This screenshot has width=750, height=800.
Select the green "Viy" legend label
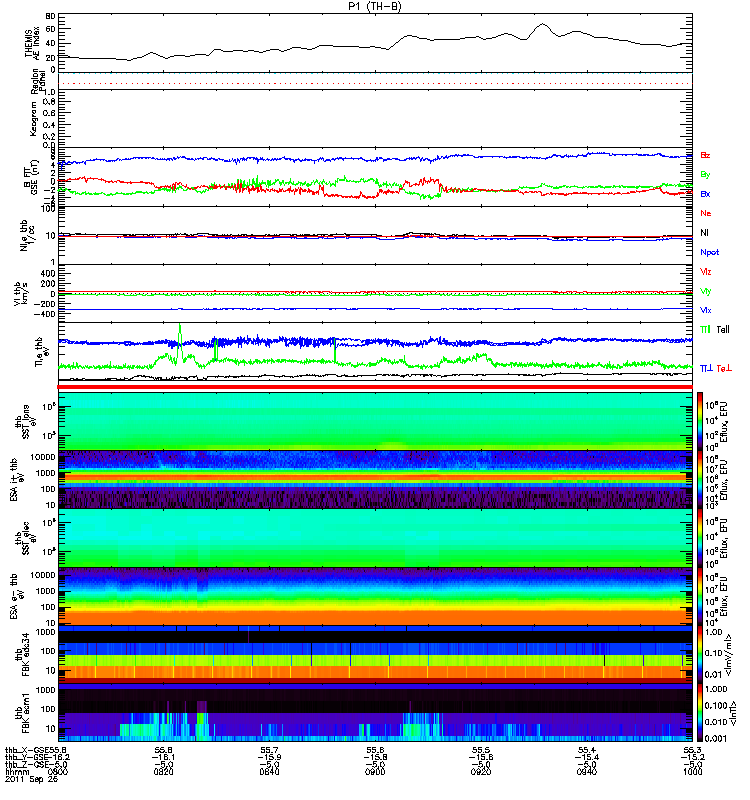pos(706,291)
